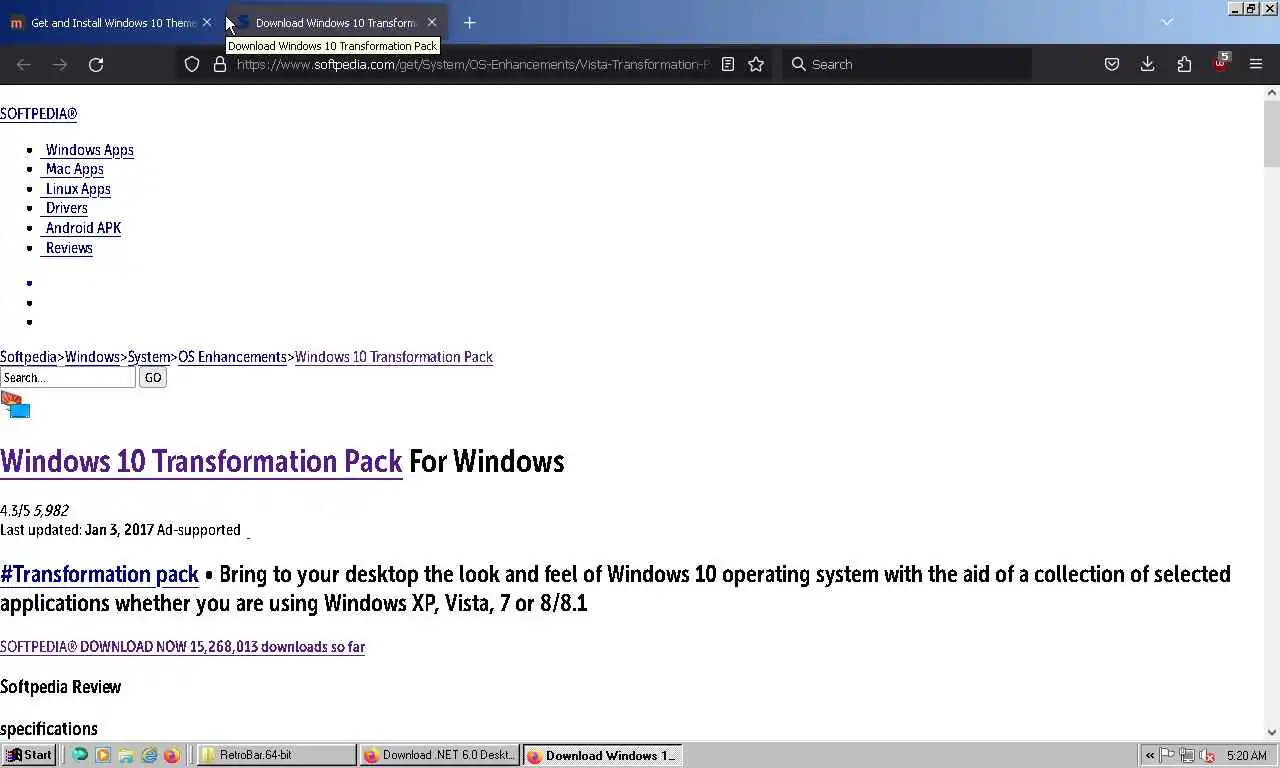Screen dimensions: 1280x768
Task: Close the 'Download Windows 10 Transform' tab
Action: [432, 22]
